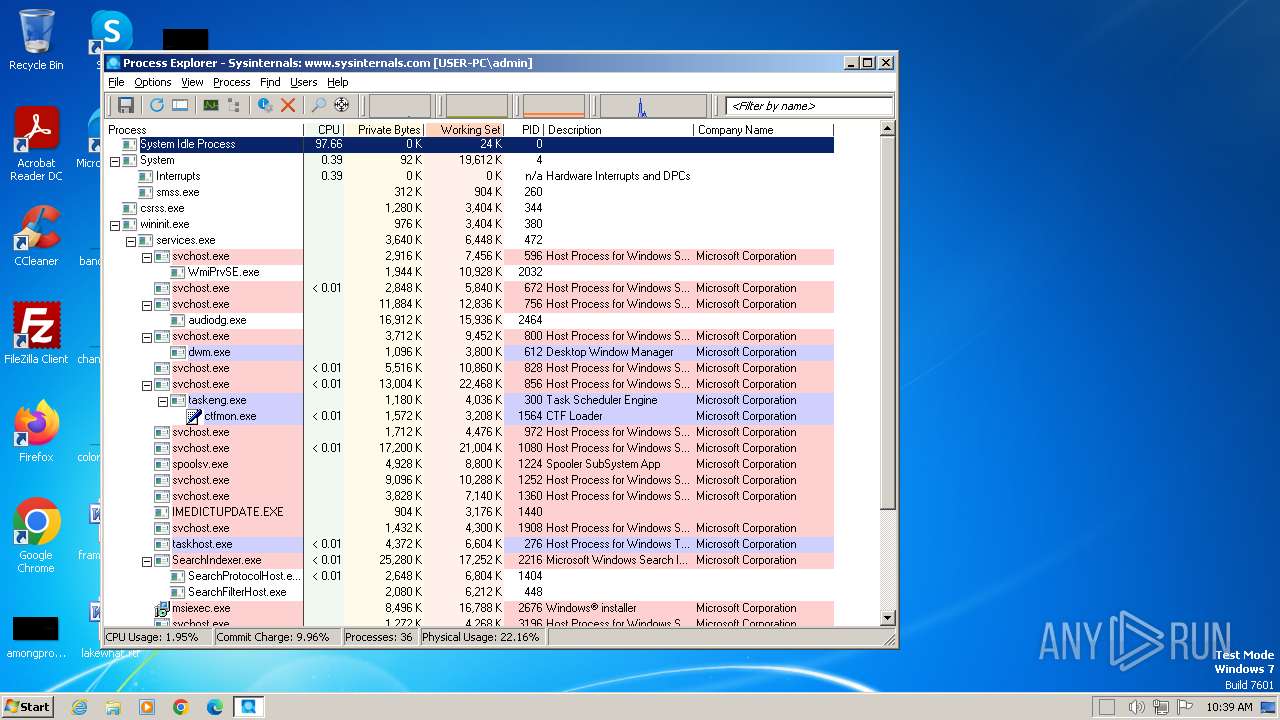This screenshot has height=720, width=1280.
Task: Select the dwm.exe process row
Action: [469, 352]
